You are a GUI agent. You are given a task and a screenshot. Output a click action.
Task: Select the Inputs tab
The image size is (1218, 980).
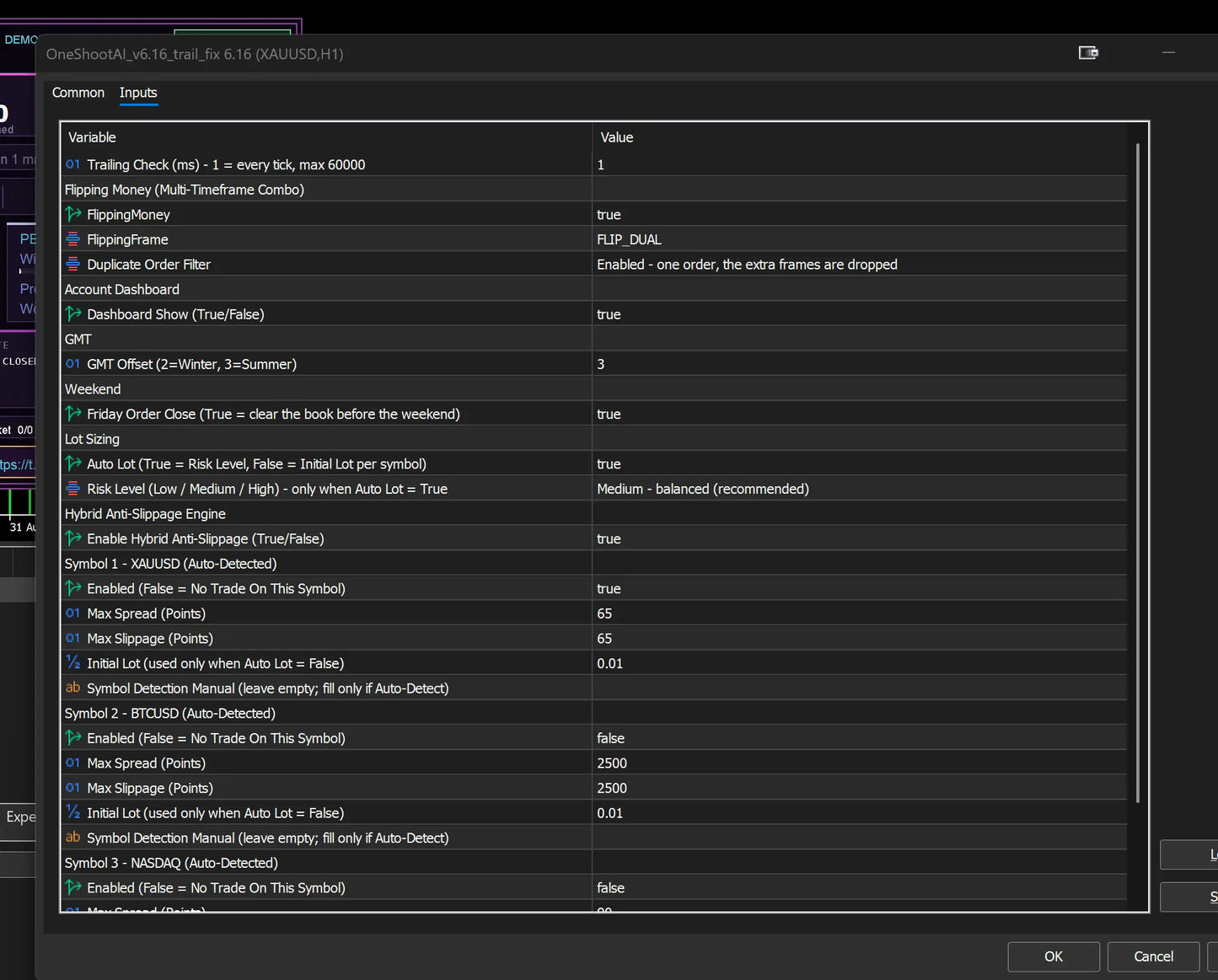pos(138,93)
